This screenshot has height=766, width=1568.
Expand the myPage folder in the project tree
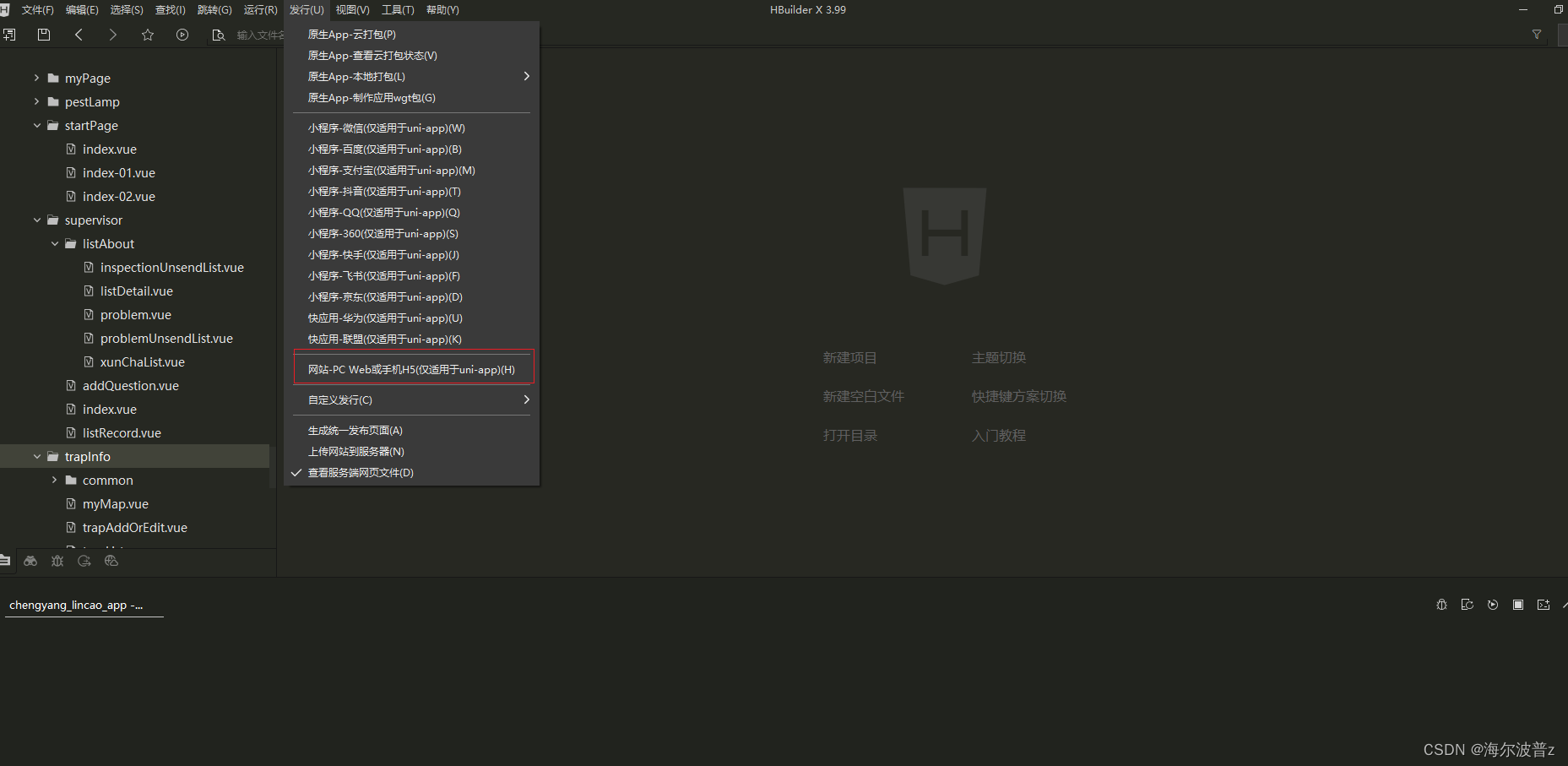click(x=36, y=78)
